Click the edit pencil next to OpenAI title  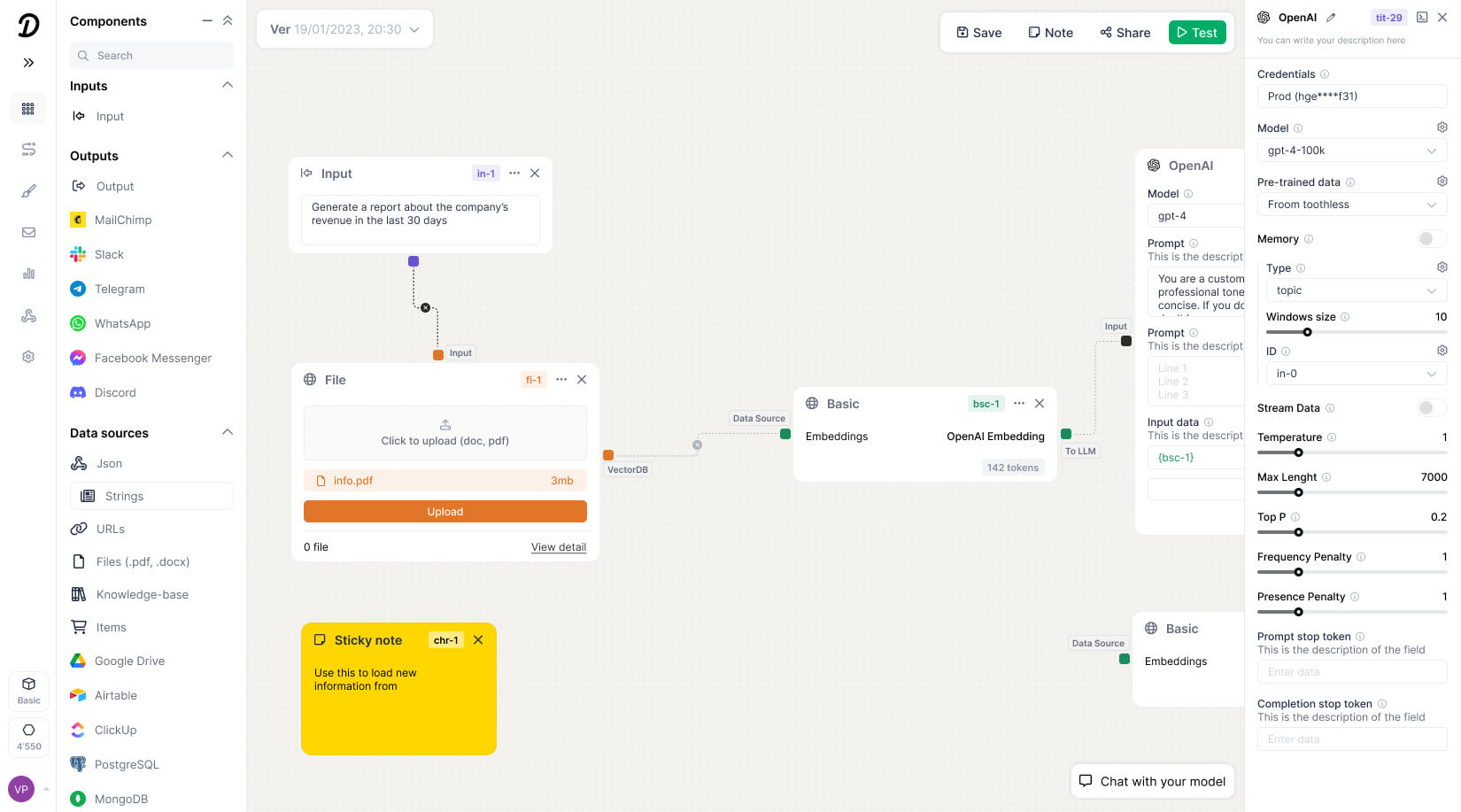(x=1332, y=17)
